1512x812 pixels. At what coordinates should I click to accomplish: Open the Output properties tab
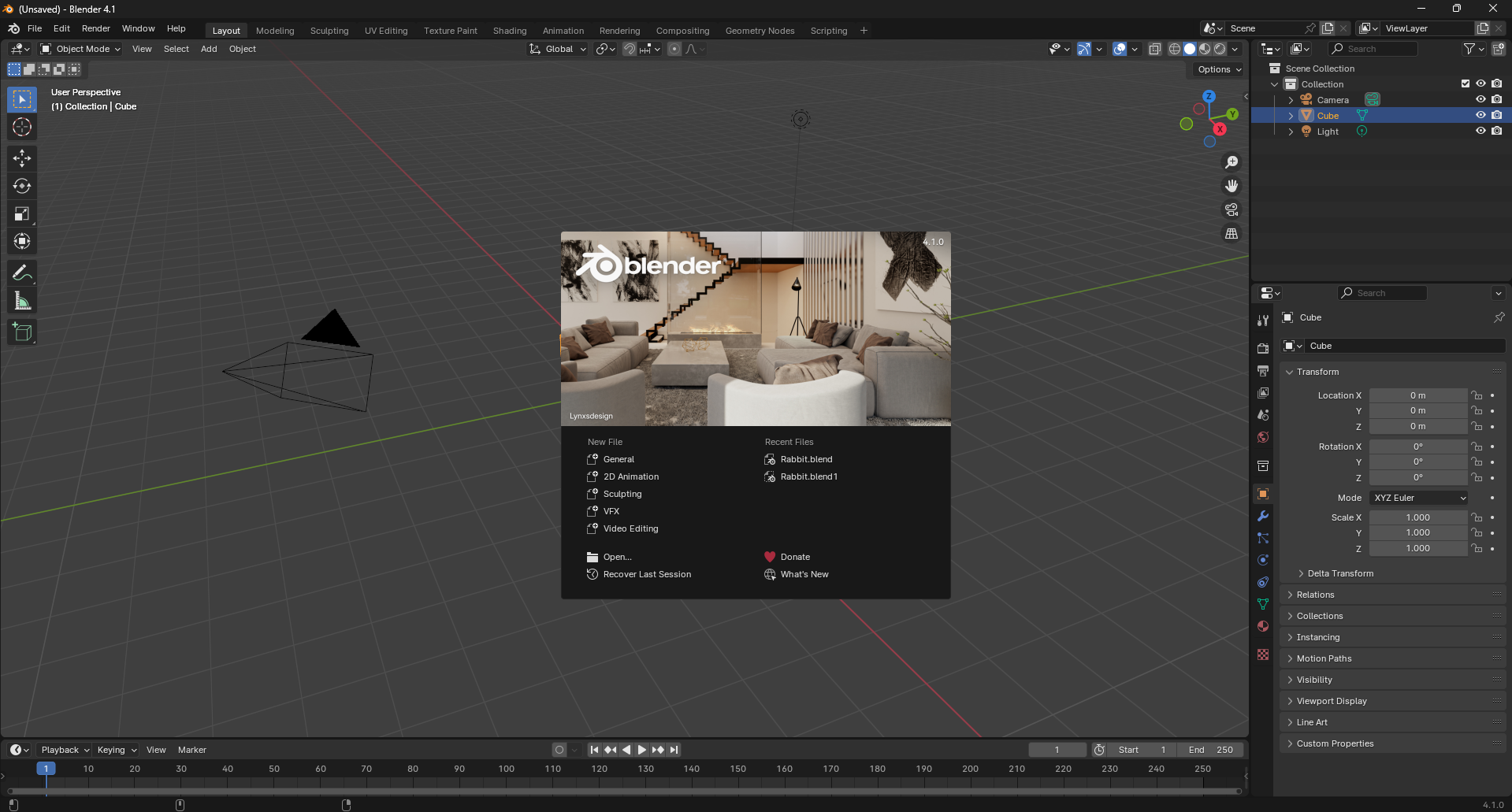[1263, 370]
